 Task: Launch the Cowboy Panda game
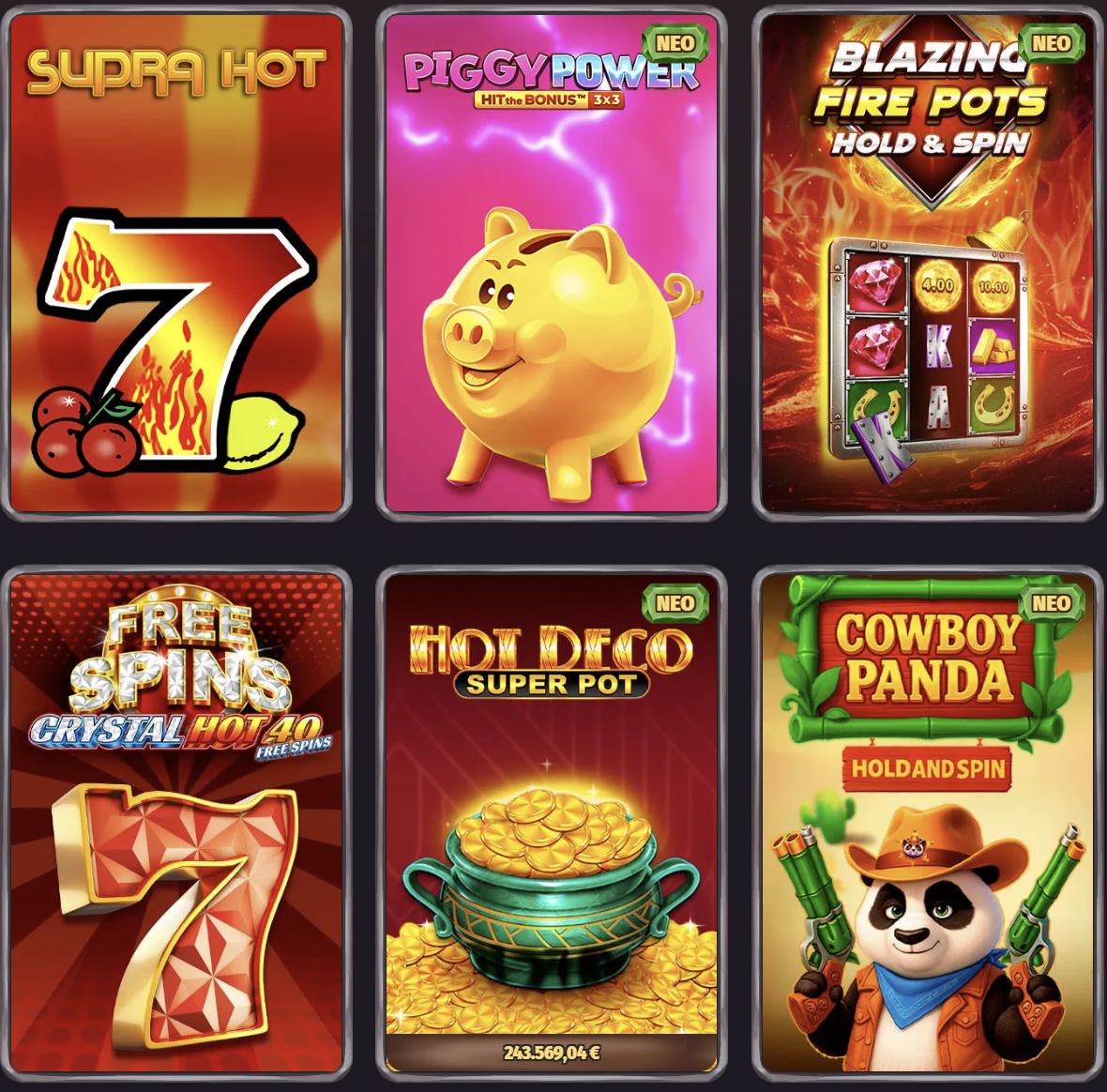coord(928,823)
